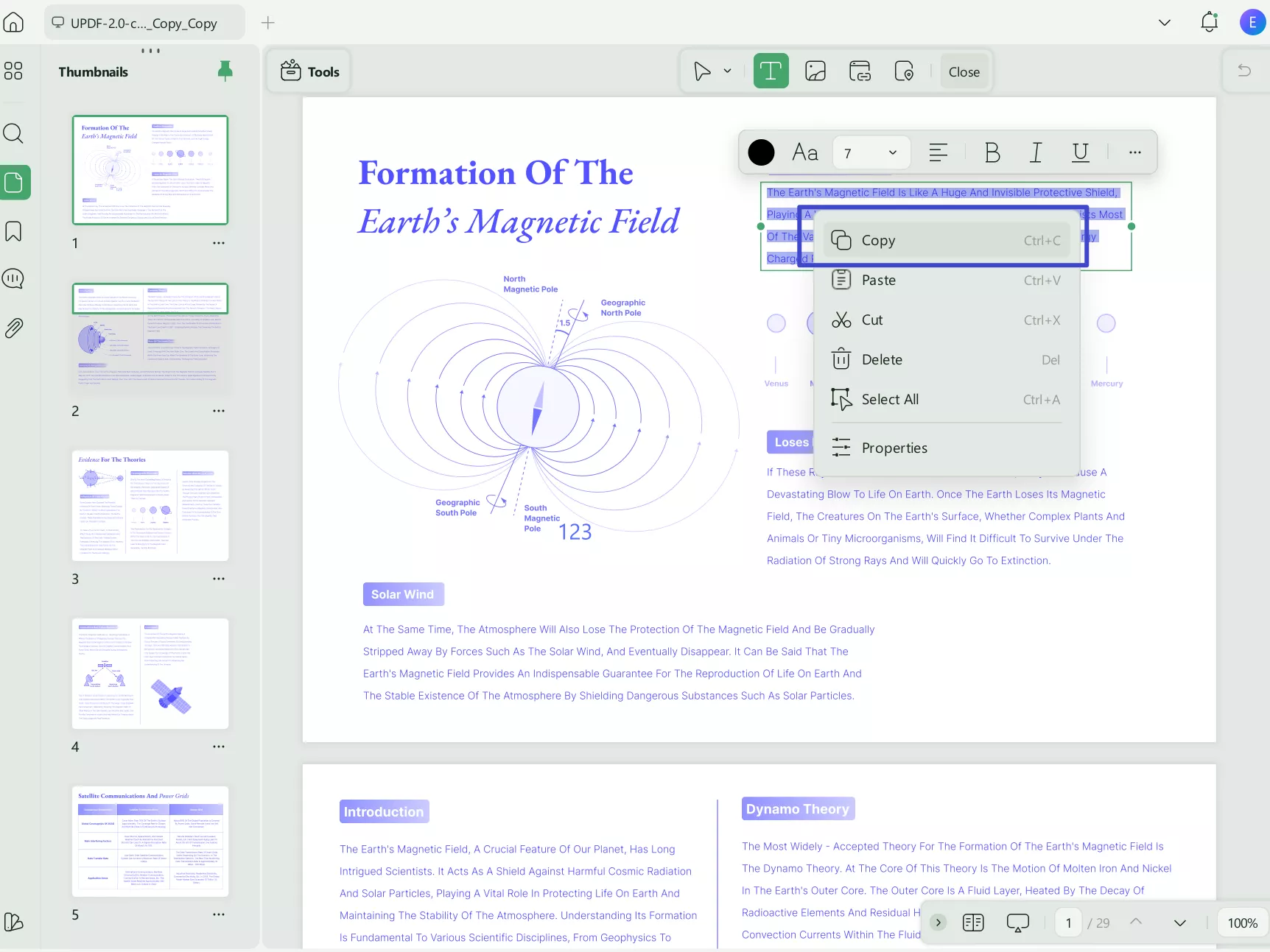Select the page location tool

tap(904, 71)
